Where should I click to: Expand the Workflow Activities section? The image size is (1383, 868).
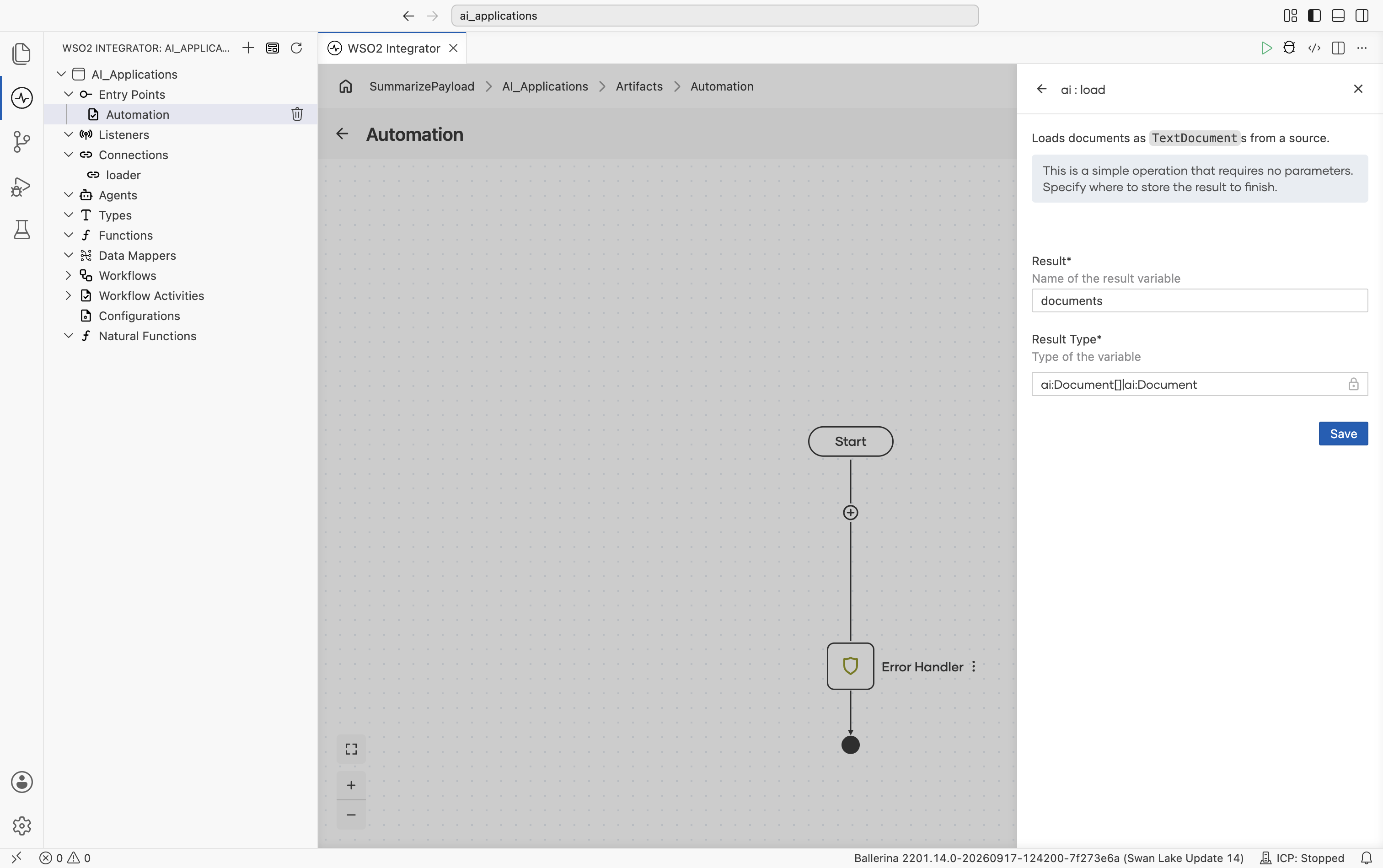pyautogui.click(x=68, y=295)
